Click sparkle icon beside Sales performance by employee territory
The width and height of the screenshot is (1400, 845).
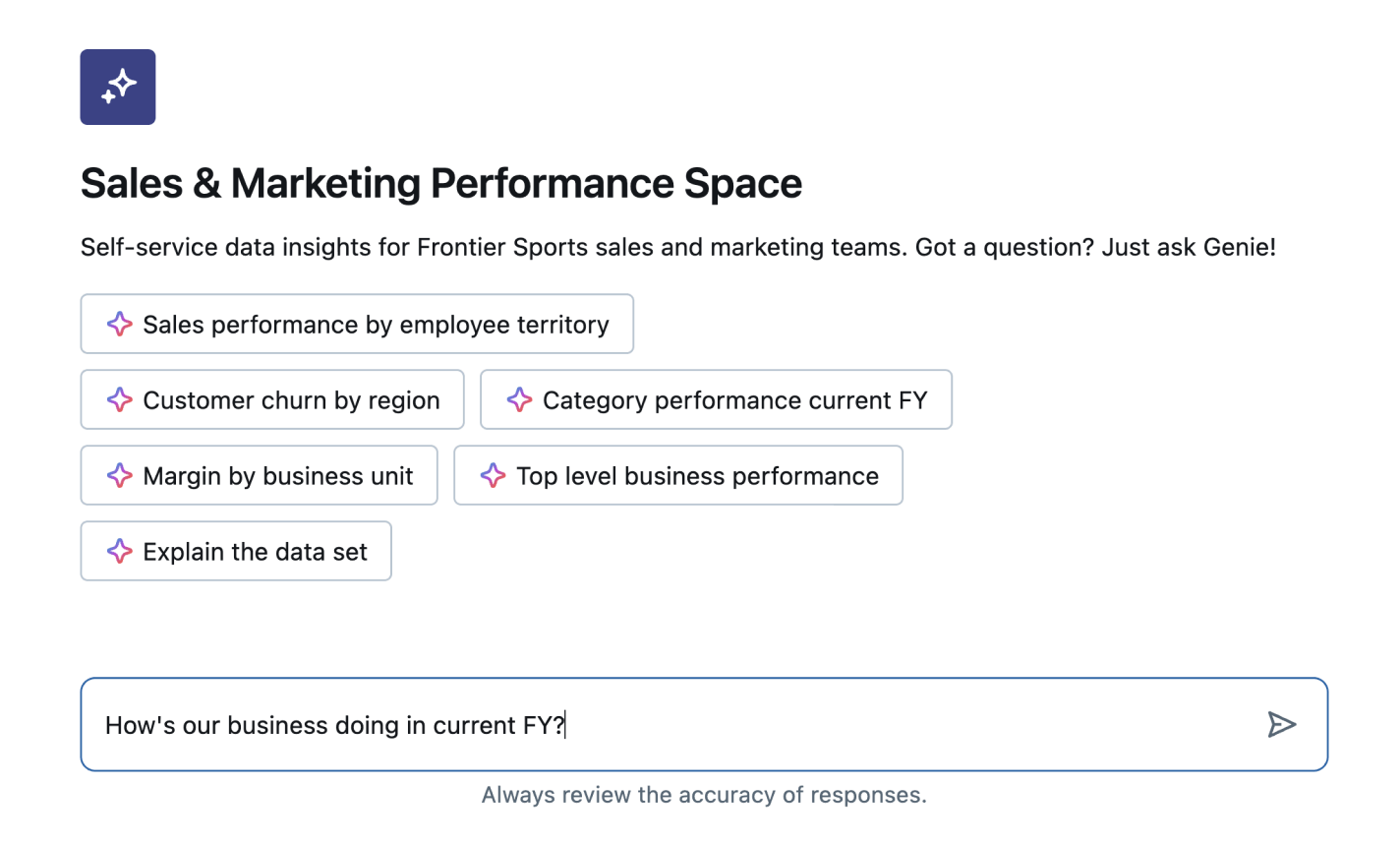[x=119, y=325]
